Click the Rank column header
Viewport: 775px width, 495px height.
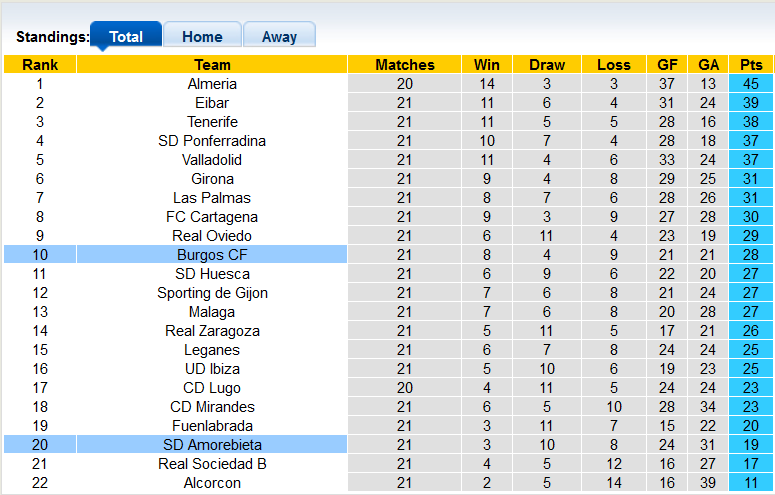[40, 65]
